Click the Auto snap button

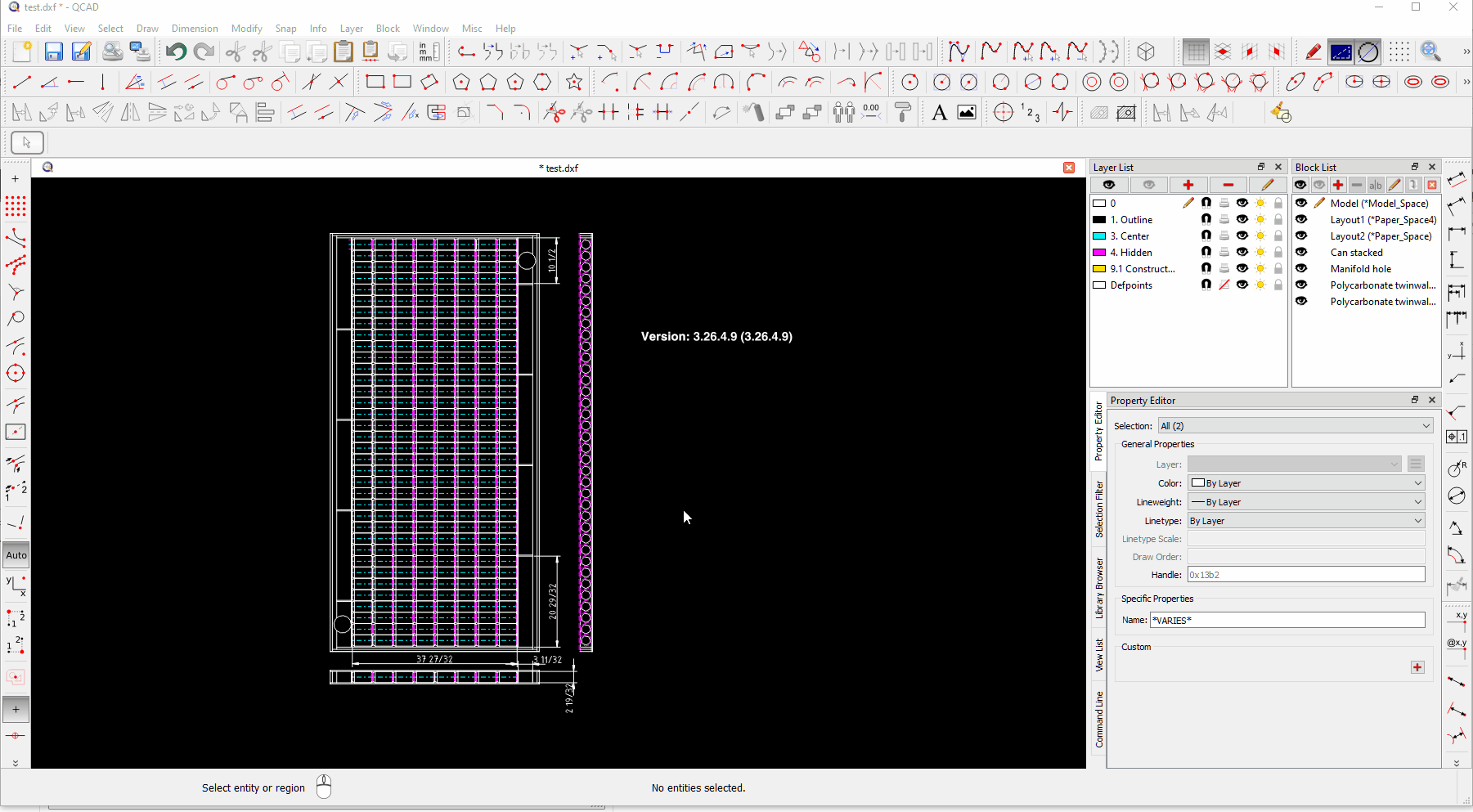[x=16, y=555]
